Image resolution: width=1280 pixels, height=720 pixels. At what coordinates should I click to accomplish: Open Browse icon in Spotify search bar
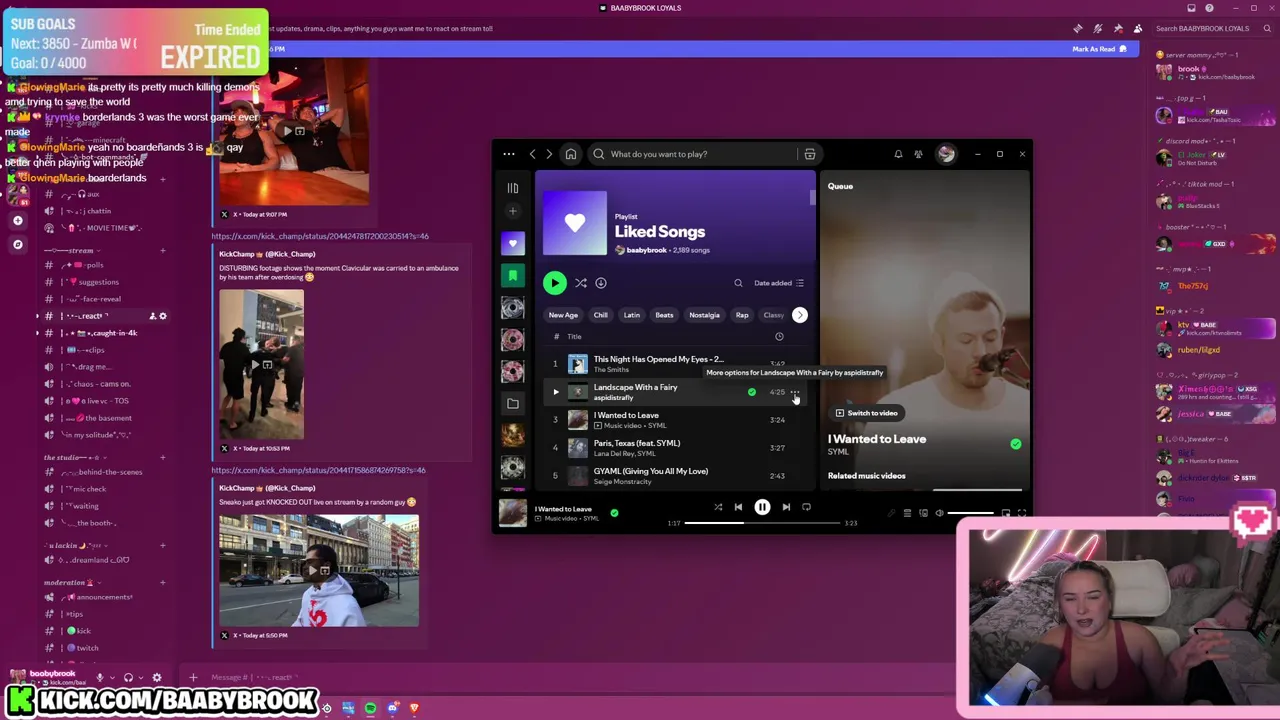click(809, 154)
